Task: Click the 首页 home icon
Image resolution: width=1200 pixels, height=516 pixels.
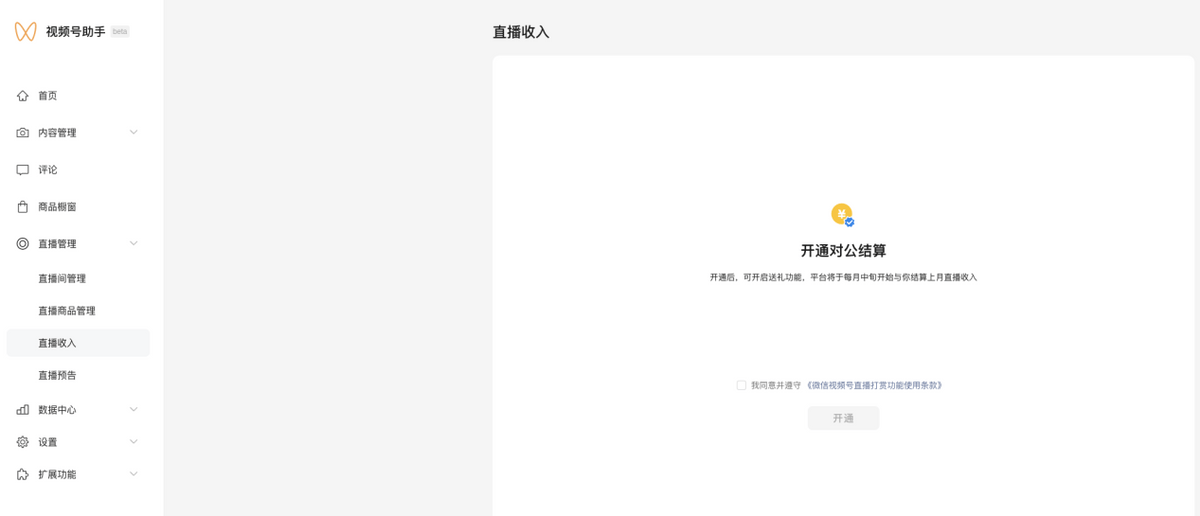Action: click(x=23, y=96)
